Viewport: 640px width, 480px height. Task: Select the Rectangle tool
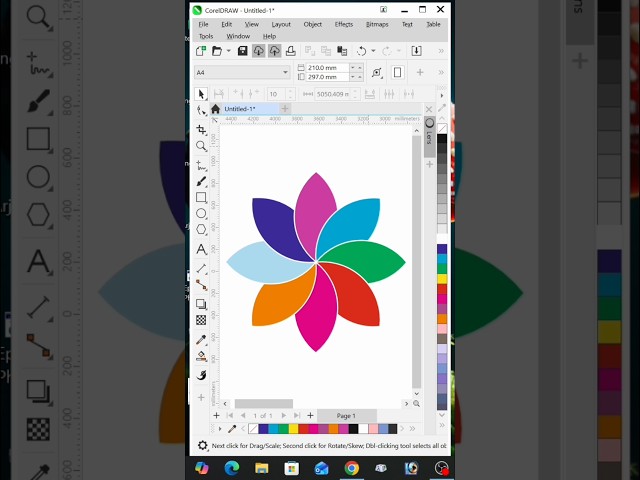[201, 198]
